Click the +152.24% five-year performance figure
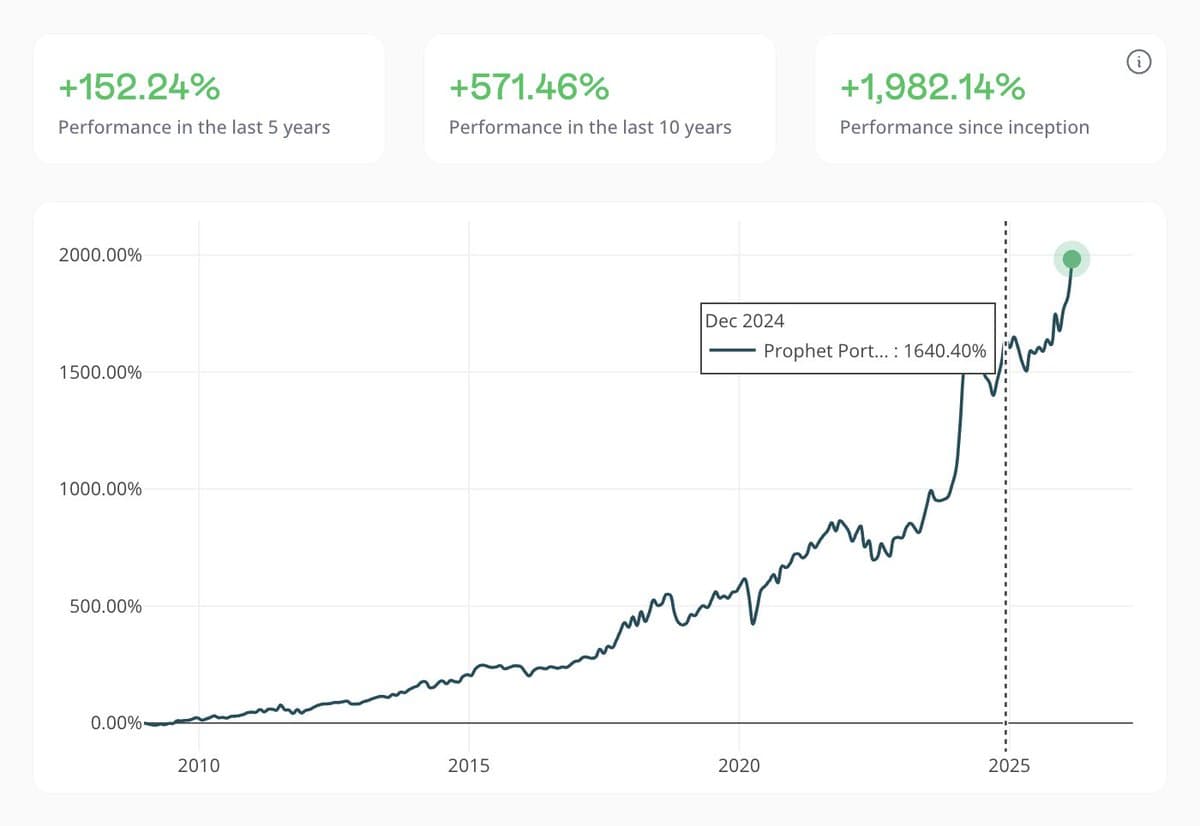1200x826 pixels. tap(139, 87)
